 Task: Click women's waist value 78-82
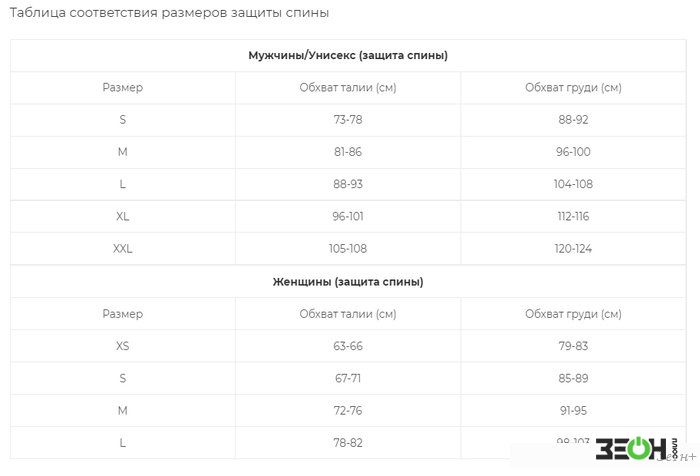pos(348,443)
